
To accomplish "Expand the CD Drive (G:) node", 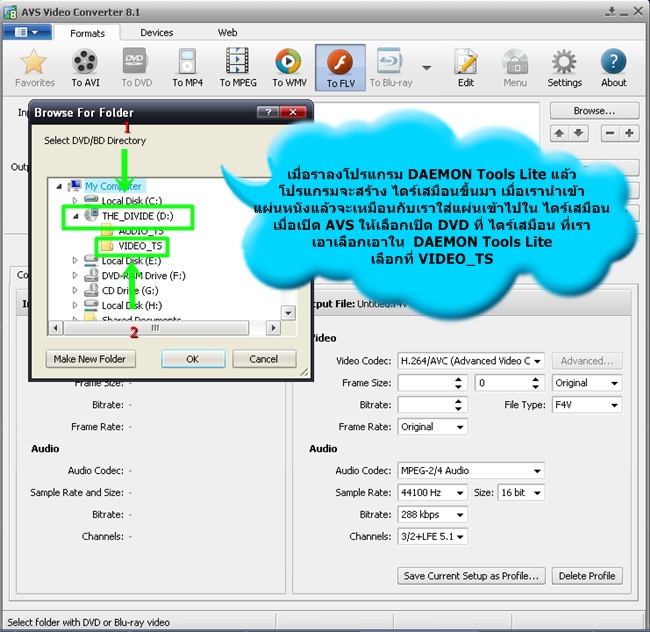I will [x=75, y=290].
